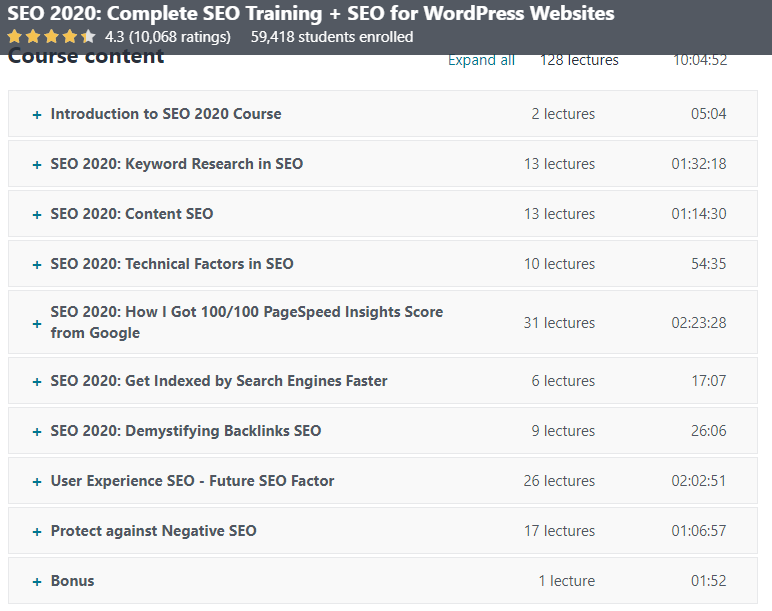Expand Get Indexed by Search Engines plus icon

click(37, 382)
